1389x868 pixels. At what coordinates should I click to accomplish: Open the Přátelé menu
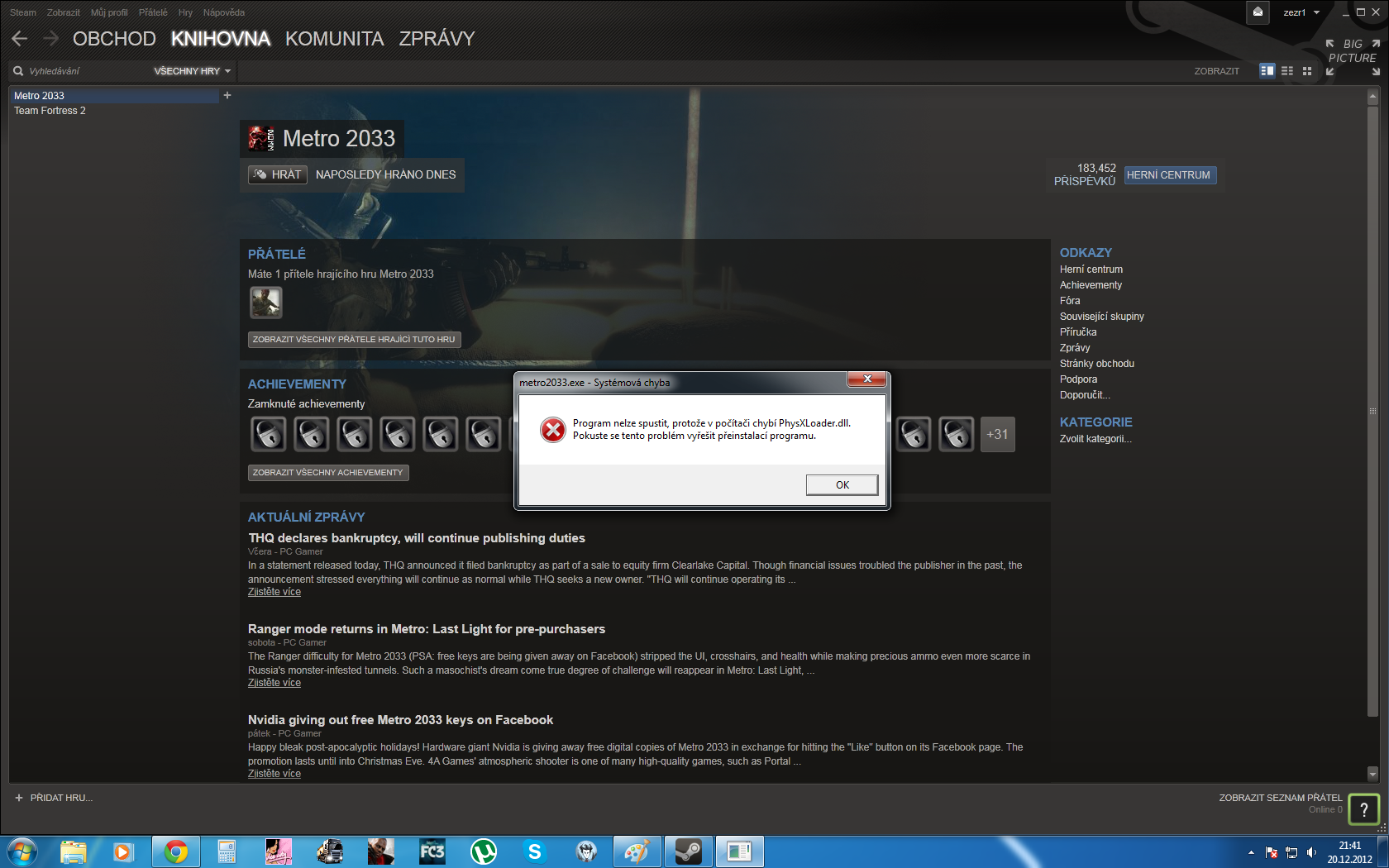click(153, 12)
